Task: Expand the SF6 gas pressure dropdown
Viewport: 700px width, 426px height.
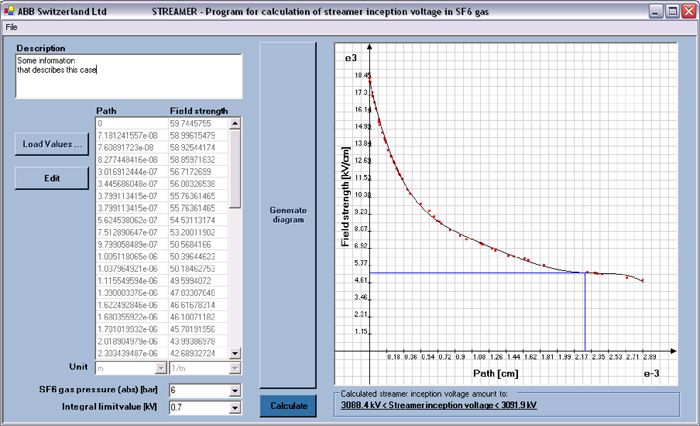Action: point(235,391)
